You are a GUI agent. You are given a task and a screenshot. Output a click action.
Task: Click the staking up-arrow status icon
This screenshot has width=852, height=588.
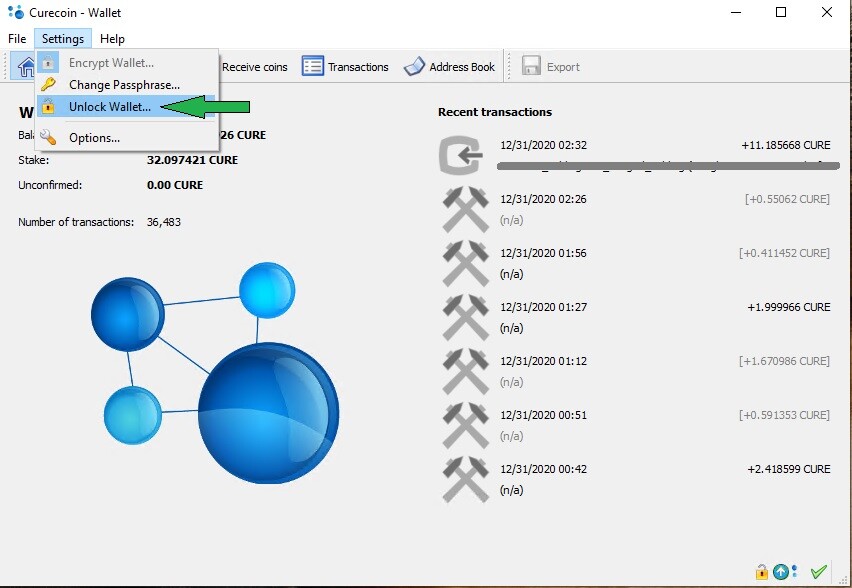pyautogui.click(x=780, y=572)
